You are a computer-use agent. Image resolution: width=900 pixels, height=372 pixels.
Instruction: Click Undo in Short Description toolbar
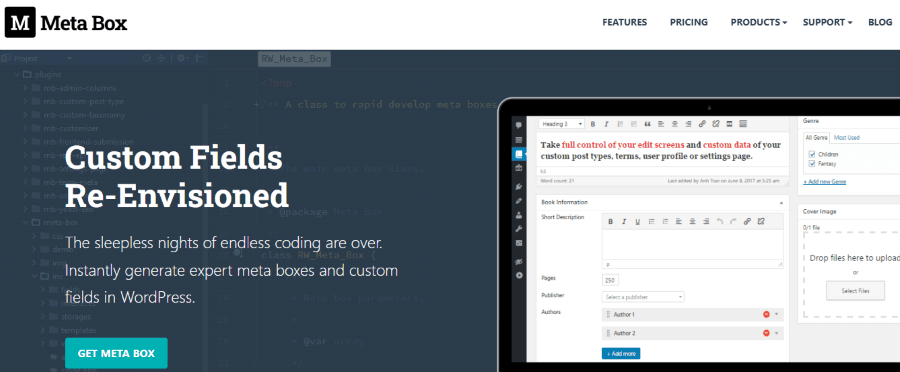pyautogui.click(x=720, y=222)
